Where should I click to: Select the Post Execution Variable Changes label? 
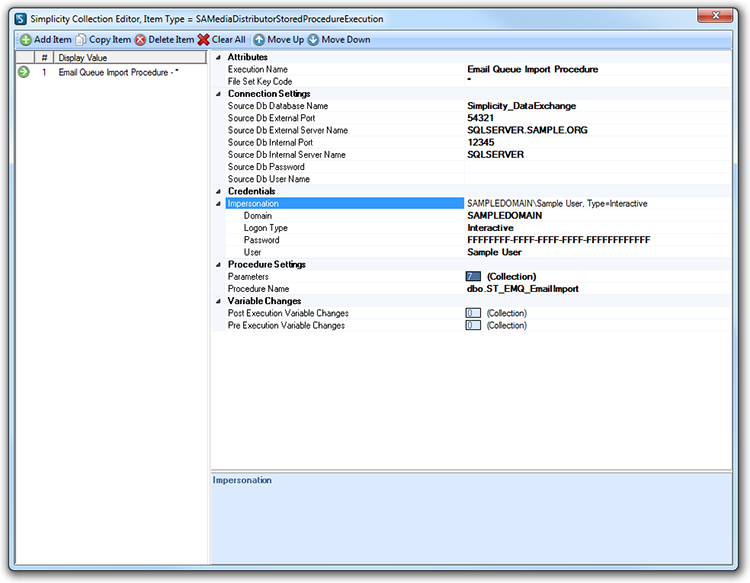[288, 313]
